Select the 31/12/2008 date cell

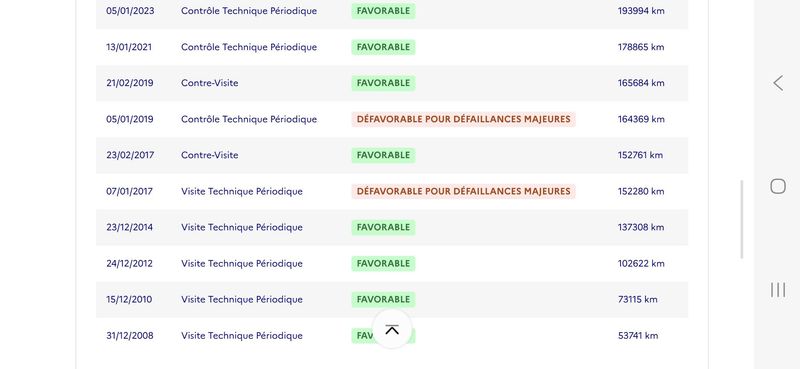click(130, 335)
